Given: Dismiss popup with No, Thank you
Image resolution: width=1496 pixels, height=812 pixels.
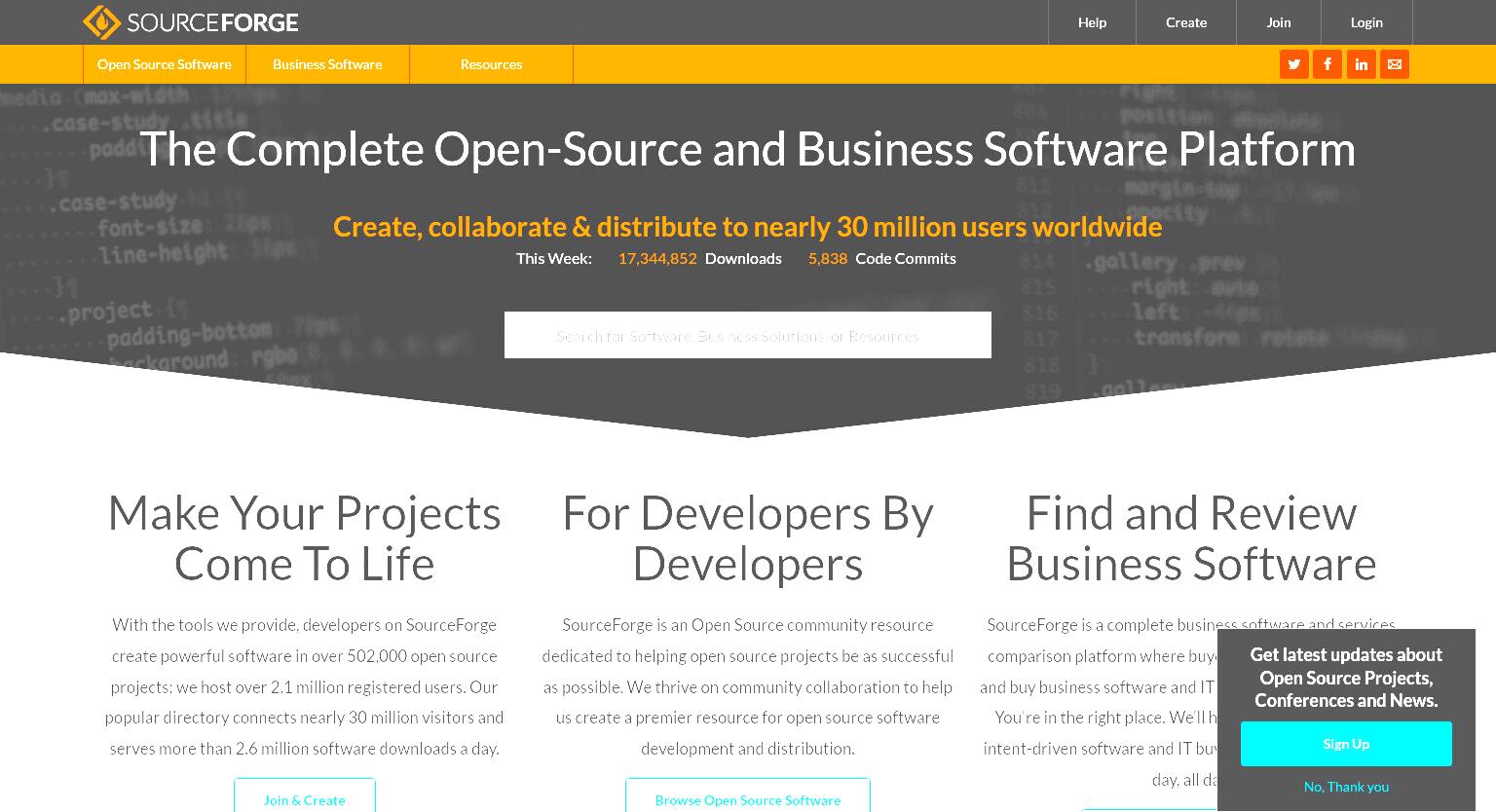Looking at the screenshot, I should [1346, 787].
